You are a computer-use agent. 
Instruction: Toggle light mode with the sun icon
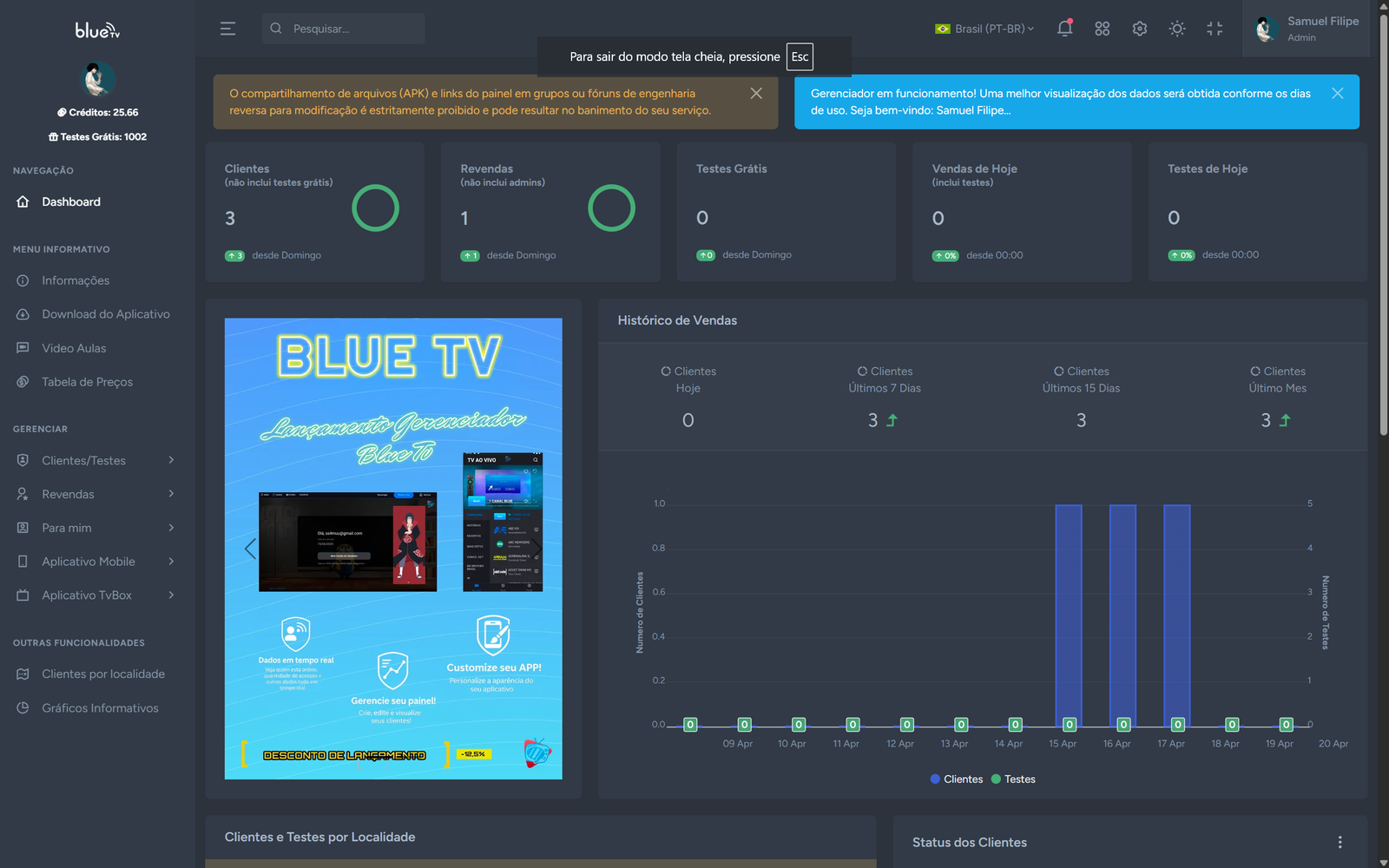pos(1177,29)
